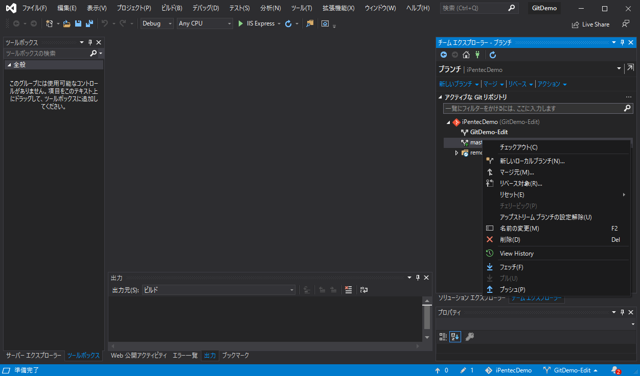This screenshot has height=376, width=640.
Task: Collapse the iPentecDemo repository tree node
Action: point(448,122)
